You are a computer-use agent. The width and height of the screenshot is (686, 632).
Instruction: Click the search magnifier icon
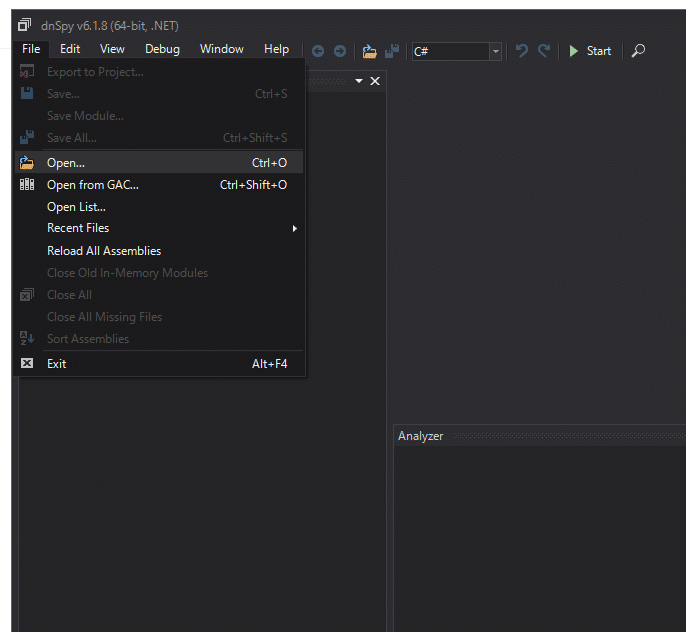point(638,51)
